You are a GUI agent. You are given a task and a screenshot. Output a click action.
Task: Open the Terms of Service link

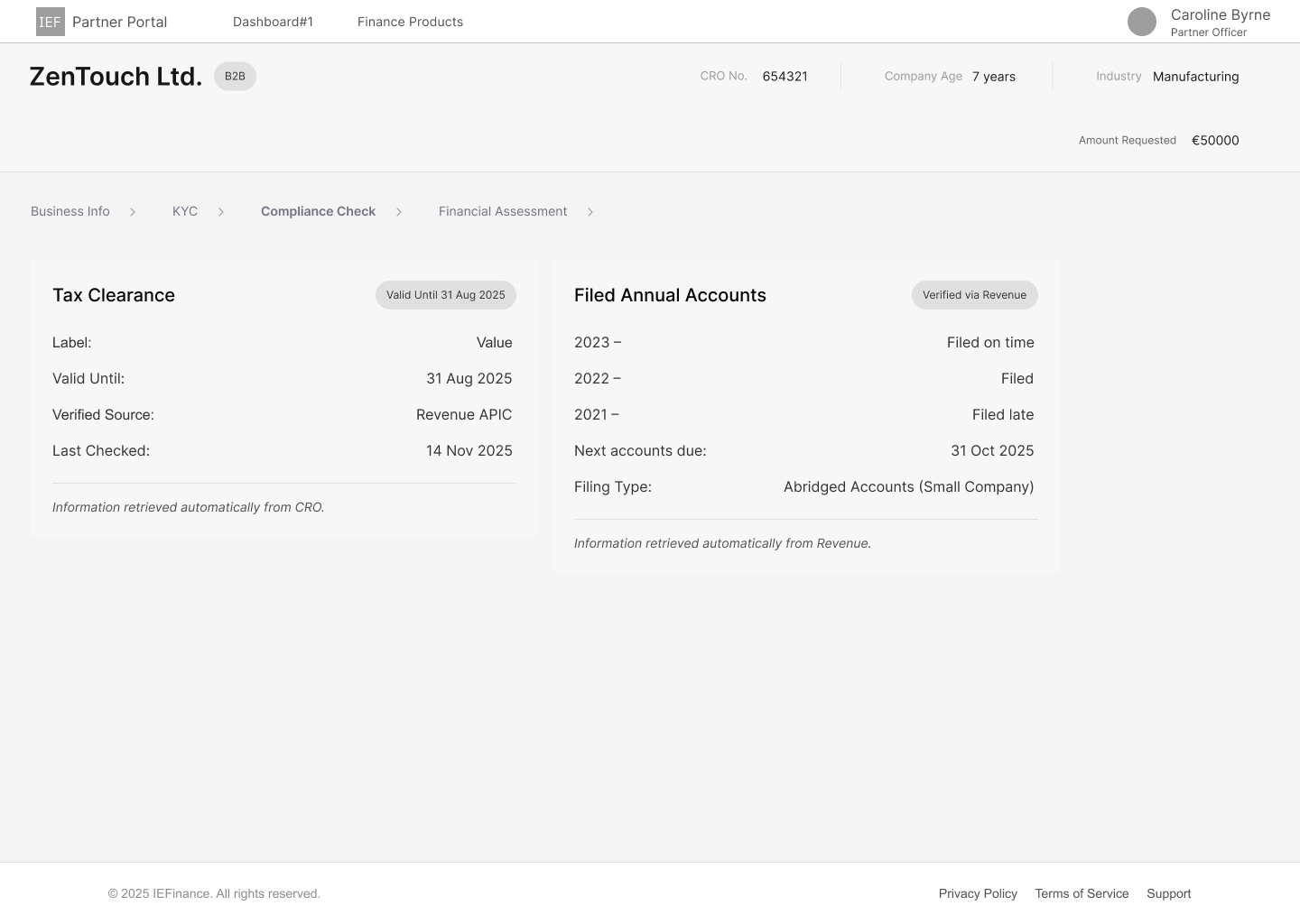pos(1082,893)
